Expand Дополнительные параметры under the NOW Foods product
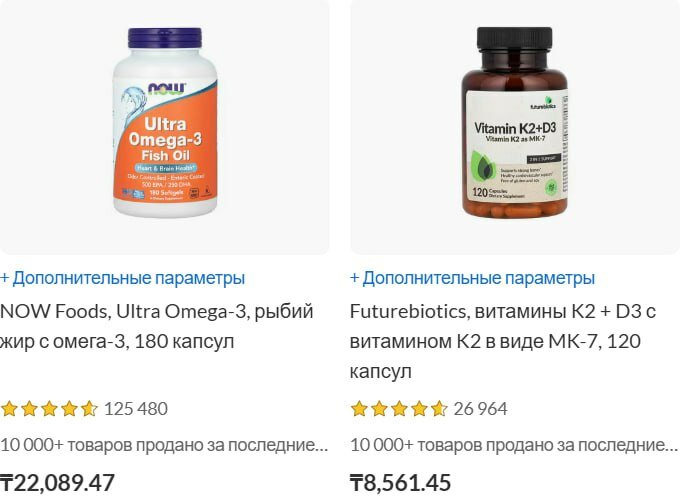Image resolution: width=680 pixels, height=502 pixels. pos(122,278)
